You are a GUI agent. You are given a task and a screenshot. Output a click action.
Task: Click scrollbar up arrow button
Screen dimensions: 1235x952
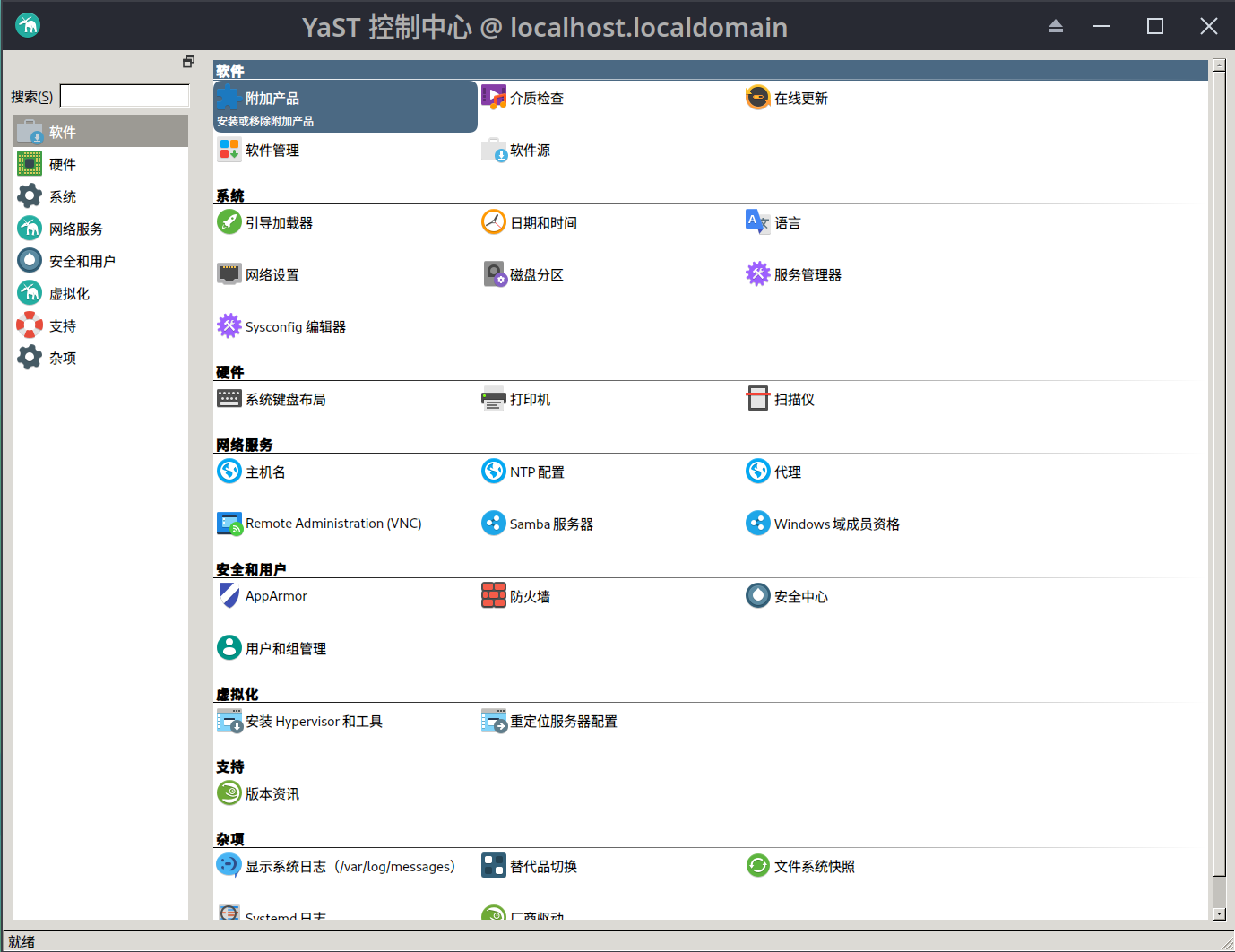[1219, 65]
